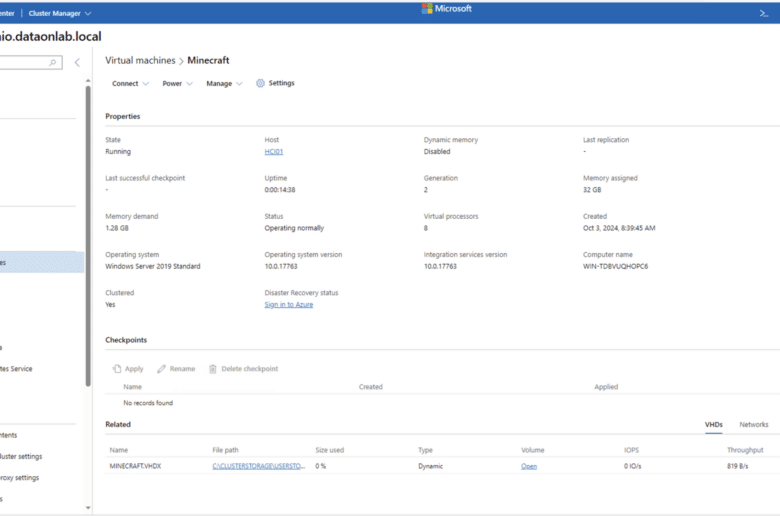Click the Open volume link

529,466
